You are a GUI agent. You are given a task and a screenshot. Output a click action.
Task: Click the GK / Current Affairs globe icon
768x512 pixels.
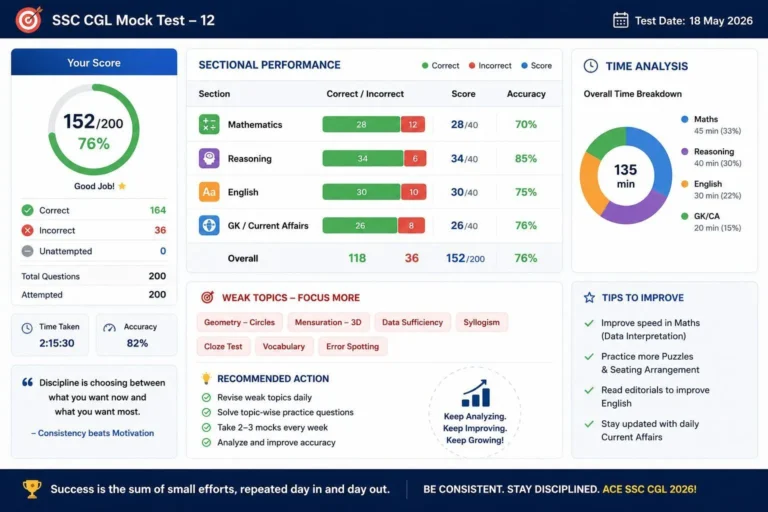click(x=209, y=225)
